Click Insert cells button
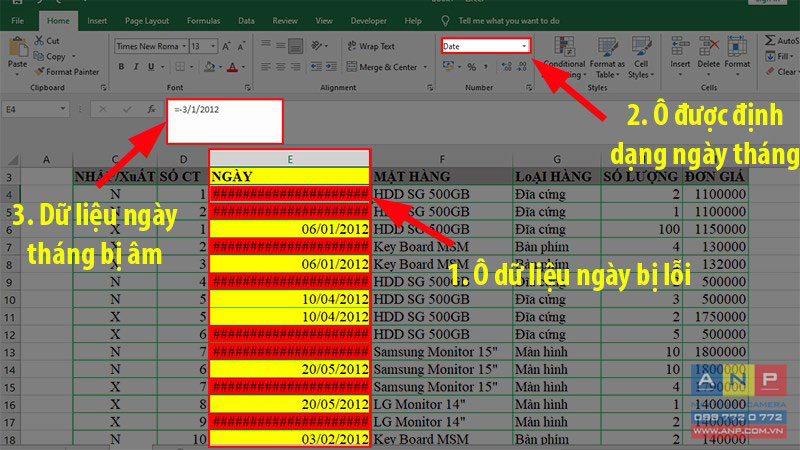Screen dimensions: 800x450 click(680, 56)
